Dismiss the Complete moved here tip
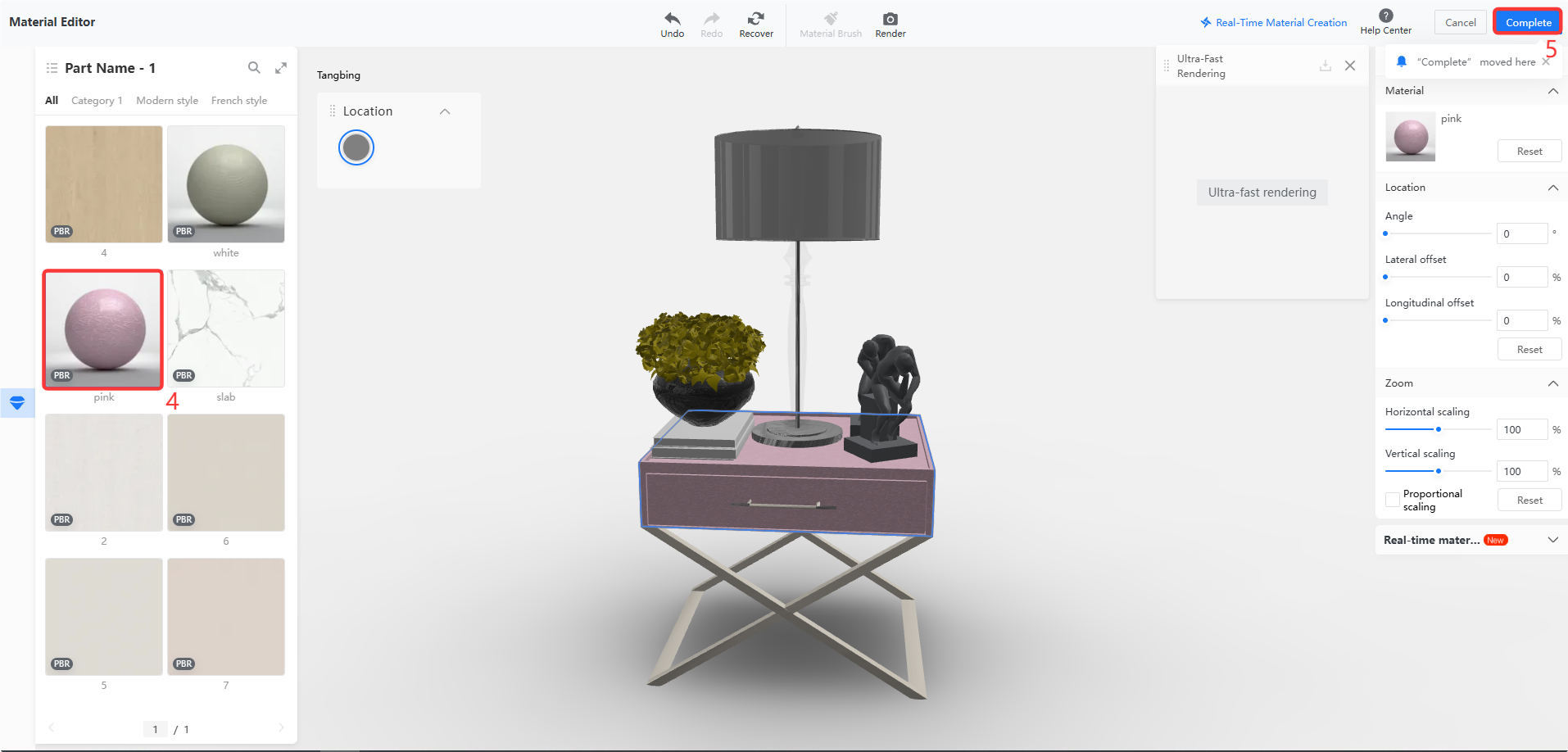 (1546, 61)
